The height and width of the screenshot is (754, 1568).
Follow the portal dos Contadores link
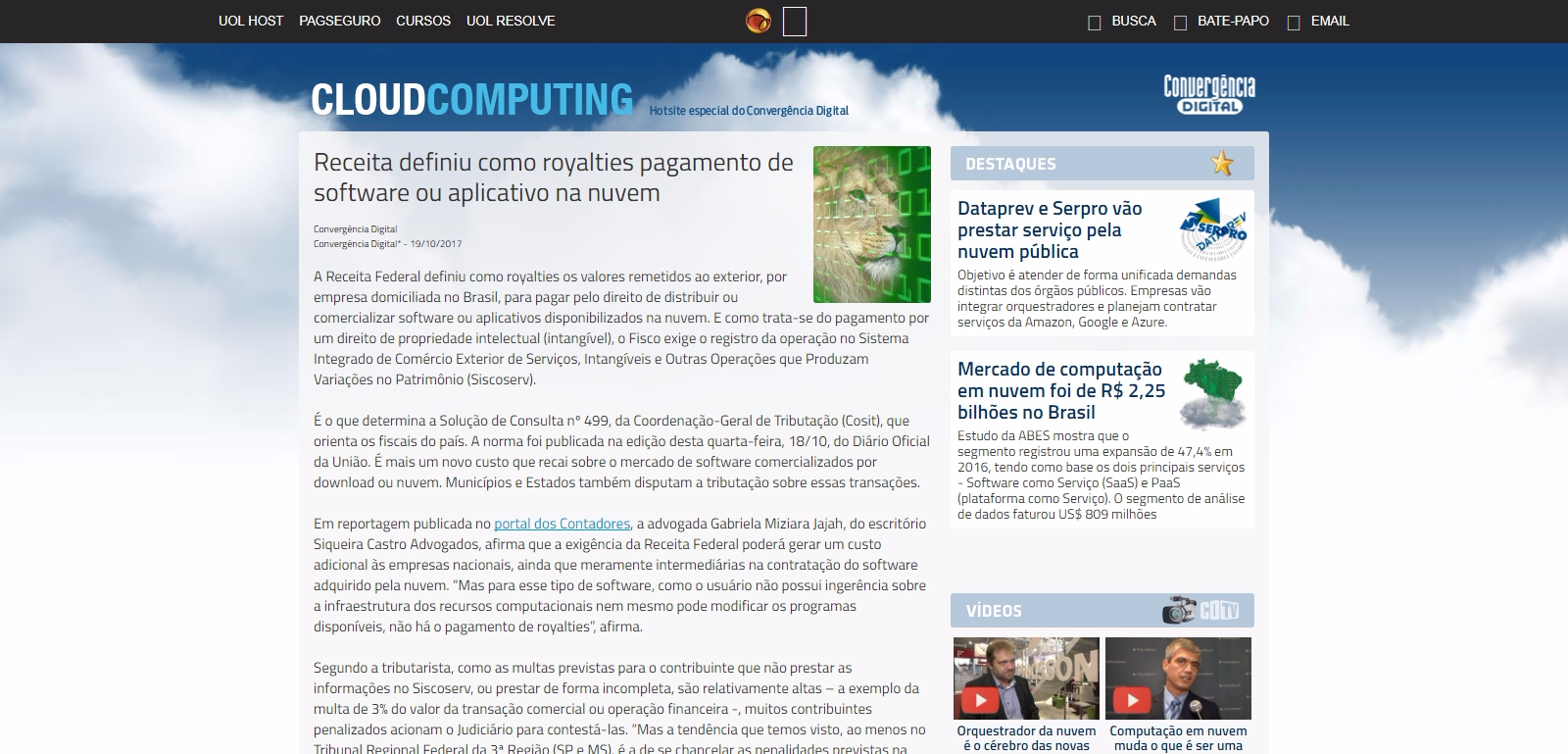click(x=562, y=524)
